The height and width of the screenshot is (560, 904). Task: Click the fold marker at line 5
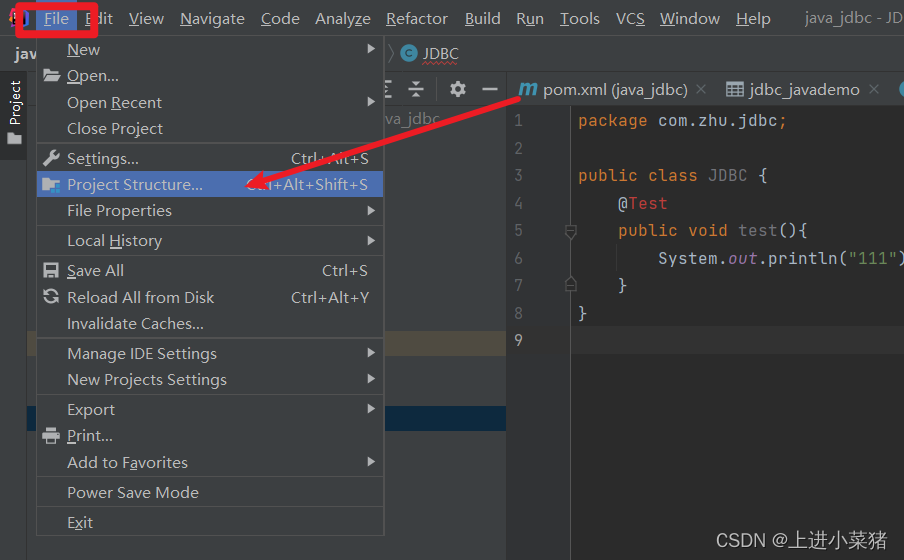(571, 231)
